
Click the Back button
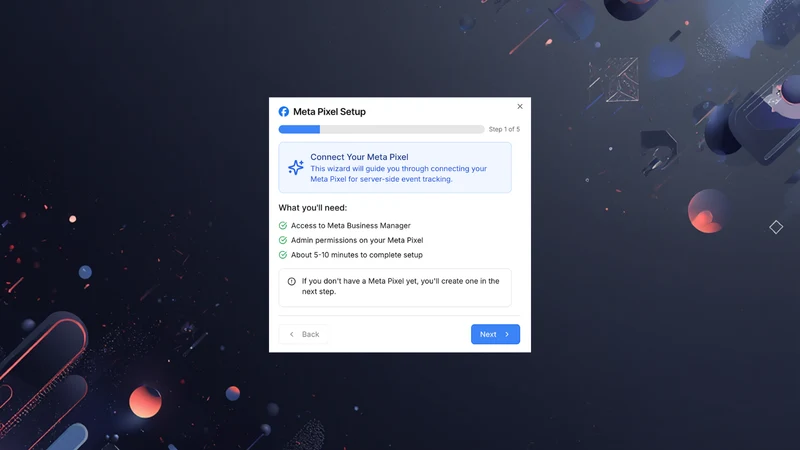[x=304, y=334]
